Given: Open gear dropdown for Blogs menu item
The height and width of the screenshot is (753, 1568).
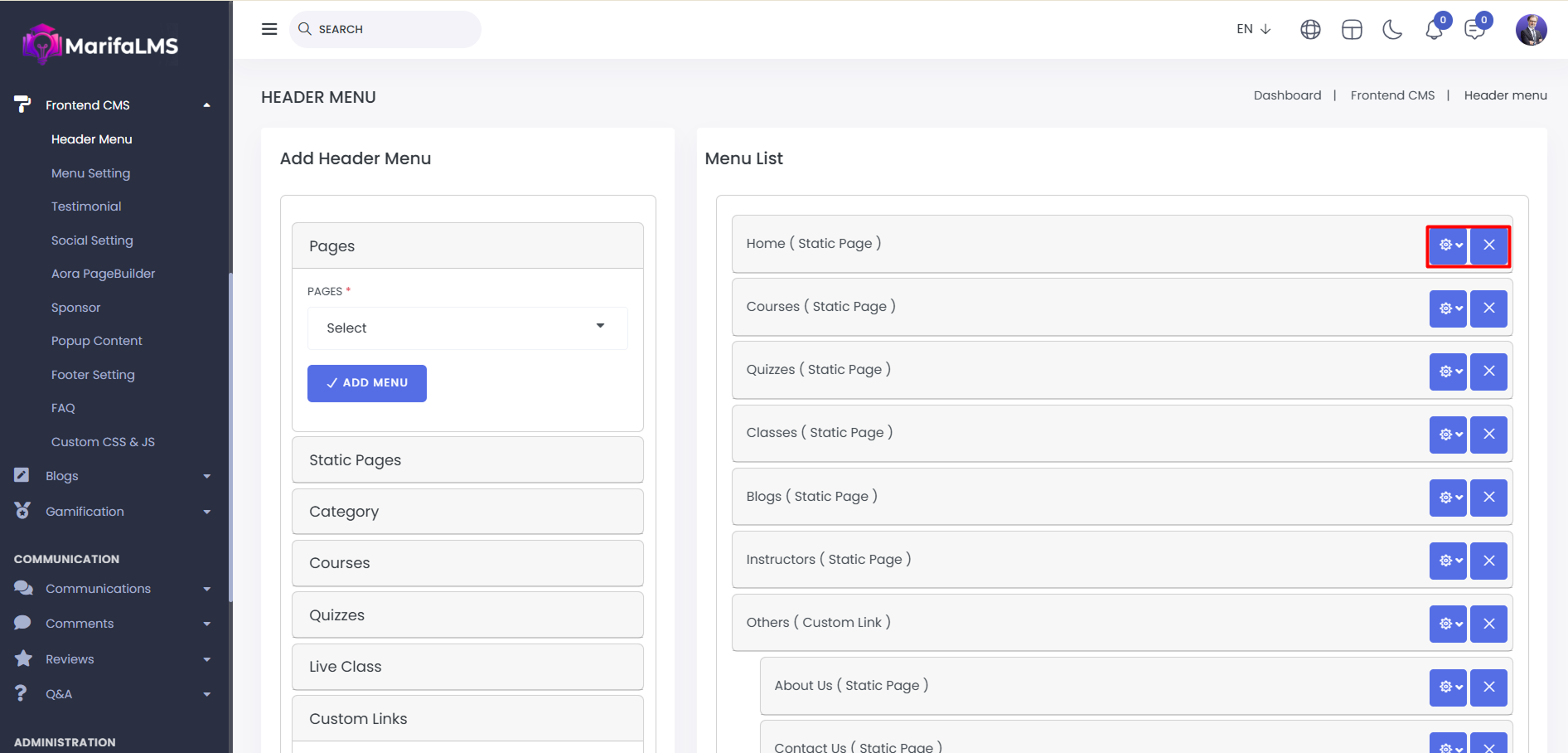Looking at the screenshot, I should pyautogui.click(x=1448, y=498).
